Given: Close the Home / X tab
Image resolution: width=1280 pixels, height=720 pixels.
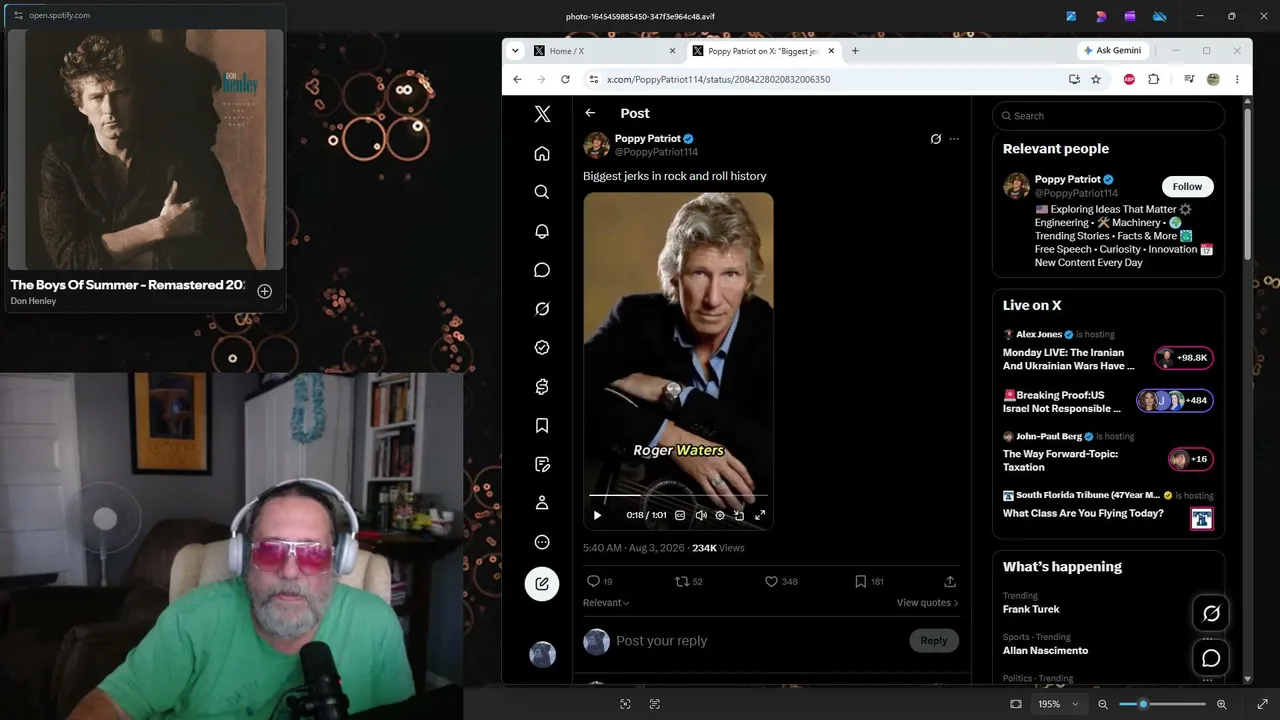Looking at the screenshot, I should coord(672,51).
